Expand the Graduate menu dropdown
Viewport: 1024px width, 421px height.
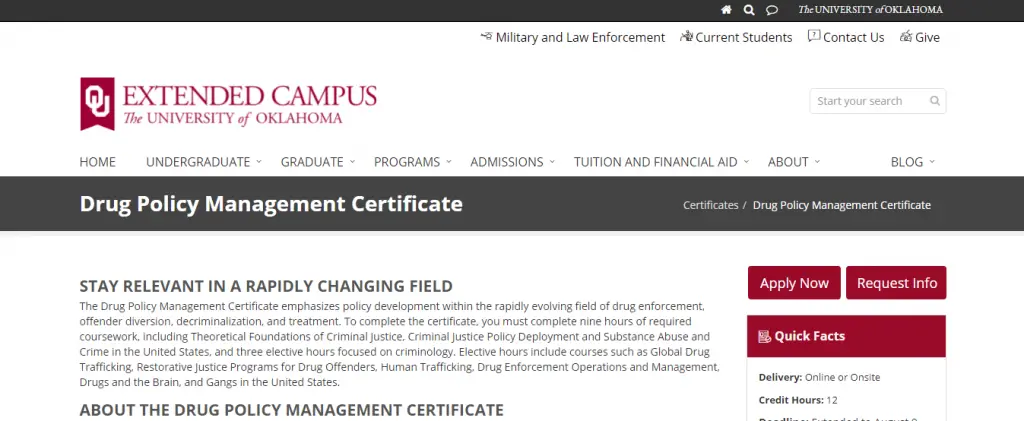[x=318, y=162]
